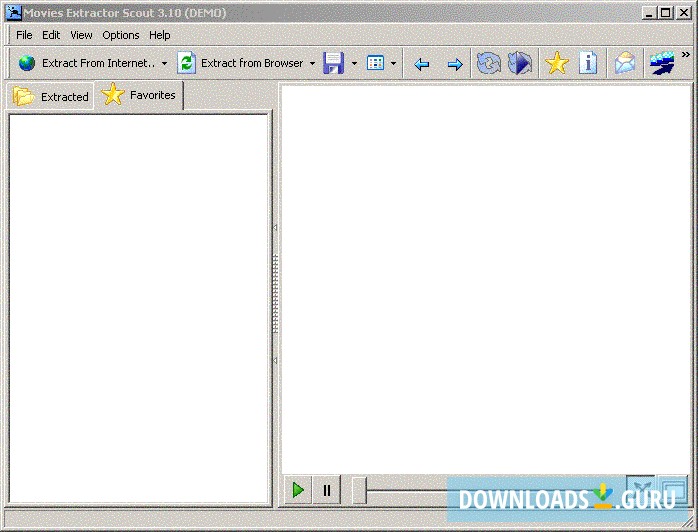698x532 pixels.
Task: Minimize the Movies Extractor Scout window
Action: (x=649, y=13)
